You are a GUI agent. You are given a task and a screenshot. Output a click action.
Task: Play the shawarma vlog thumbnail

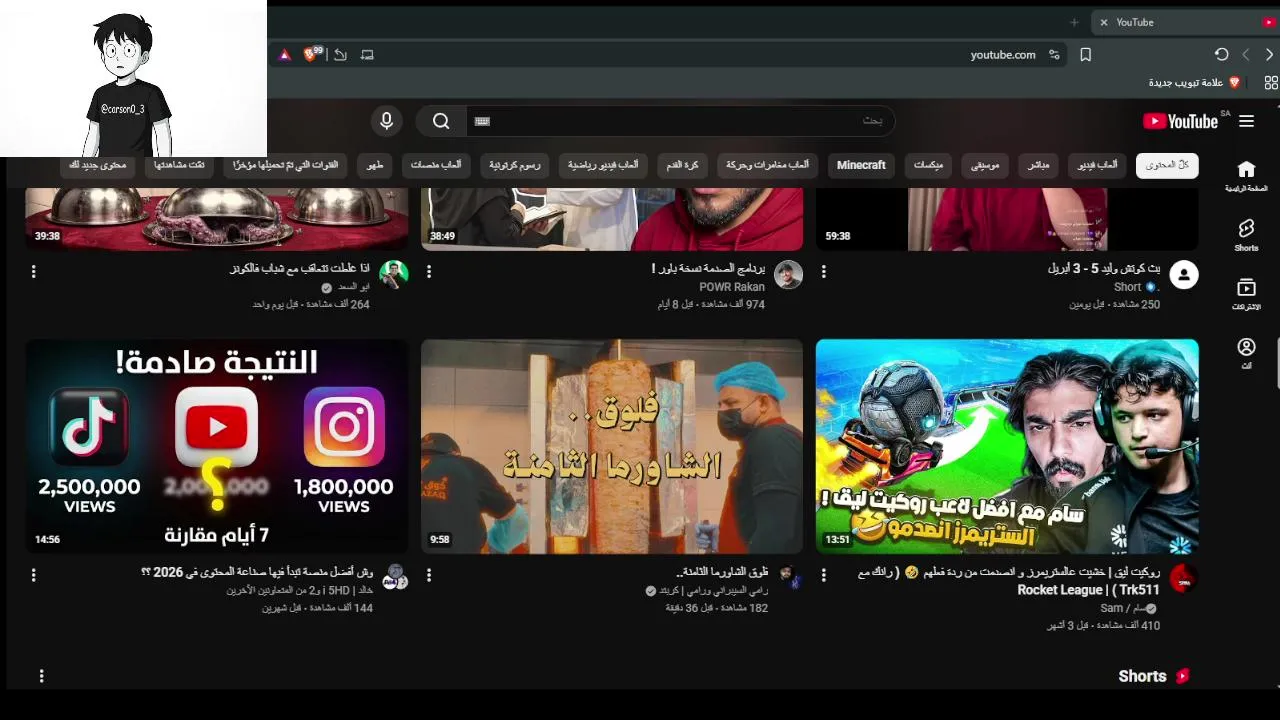point(612,446)
